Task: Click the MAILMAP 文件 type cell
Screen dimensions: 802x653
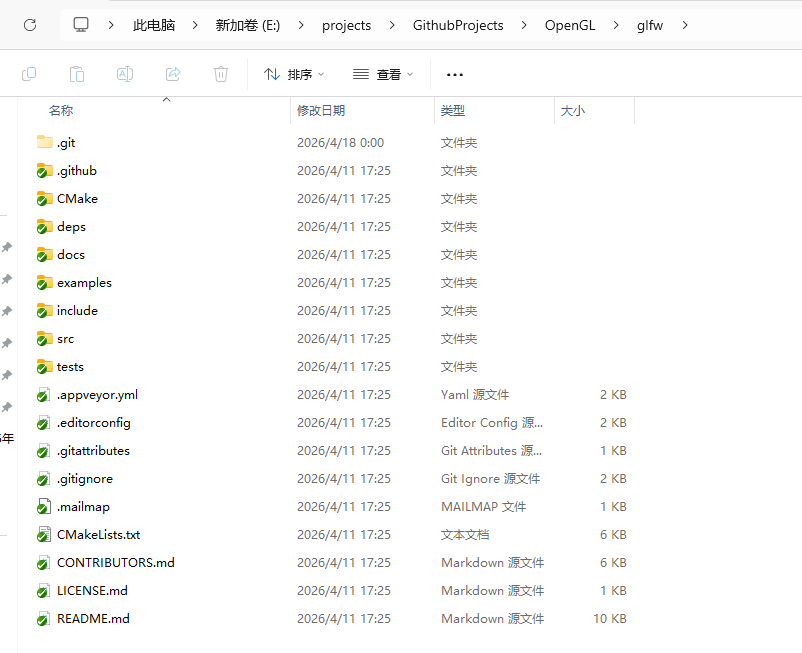Action: coord(483,507)
